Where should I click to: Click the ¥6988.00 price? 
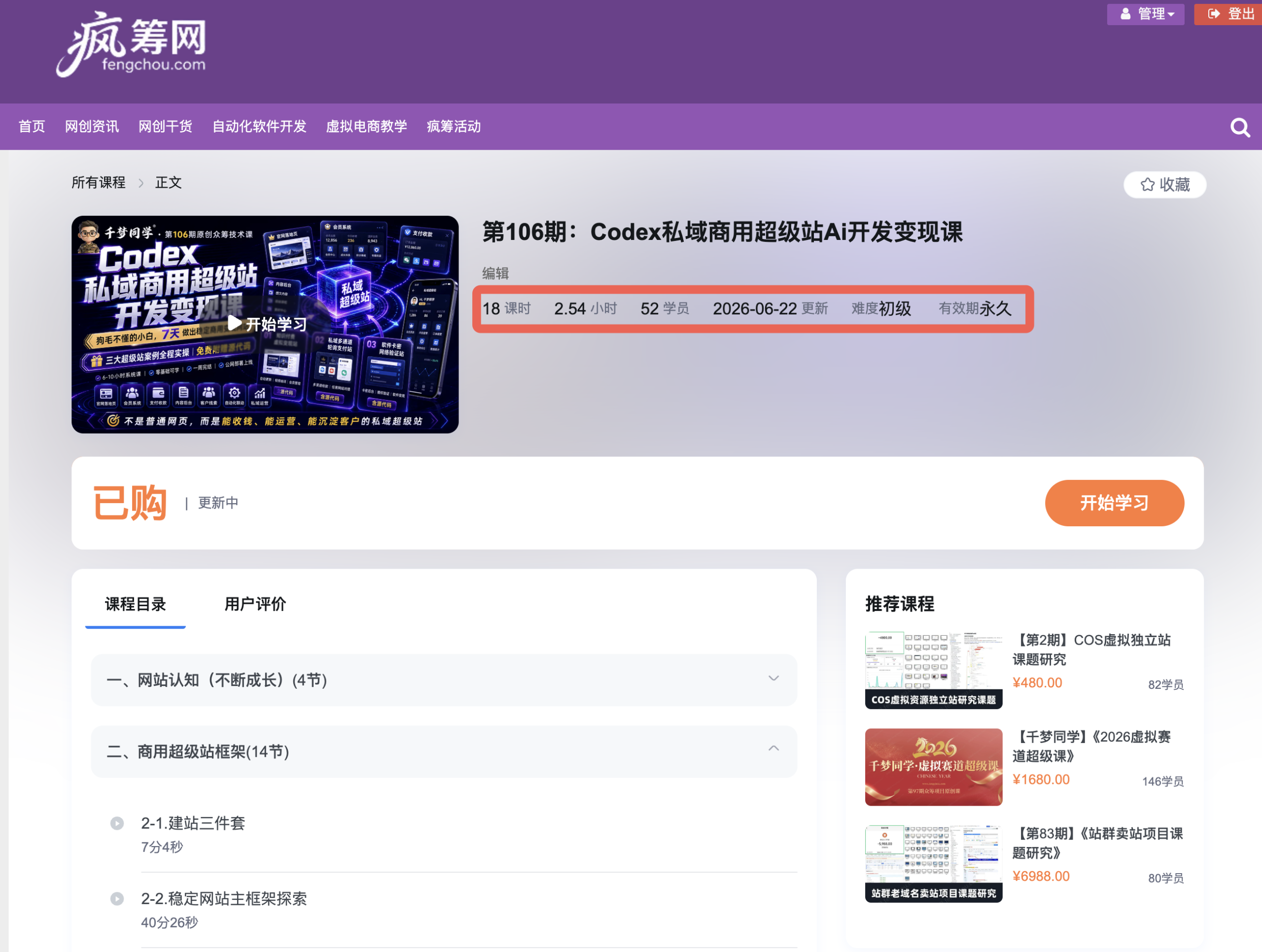[1041, 876]
